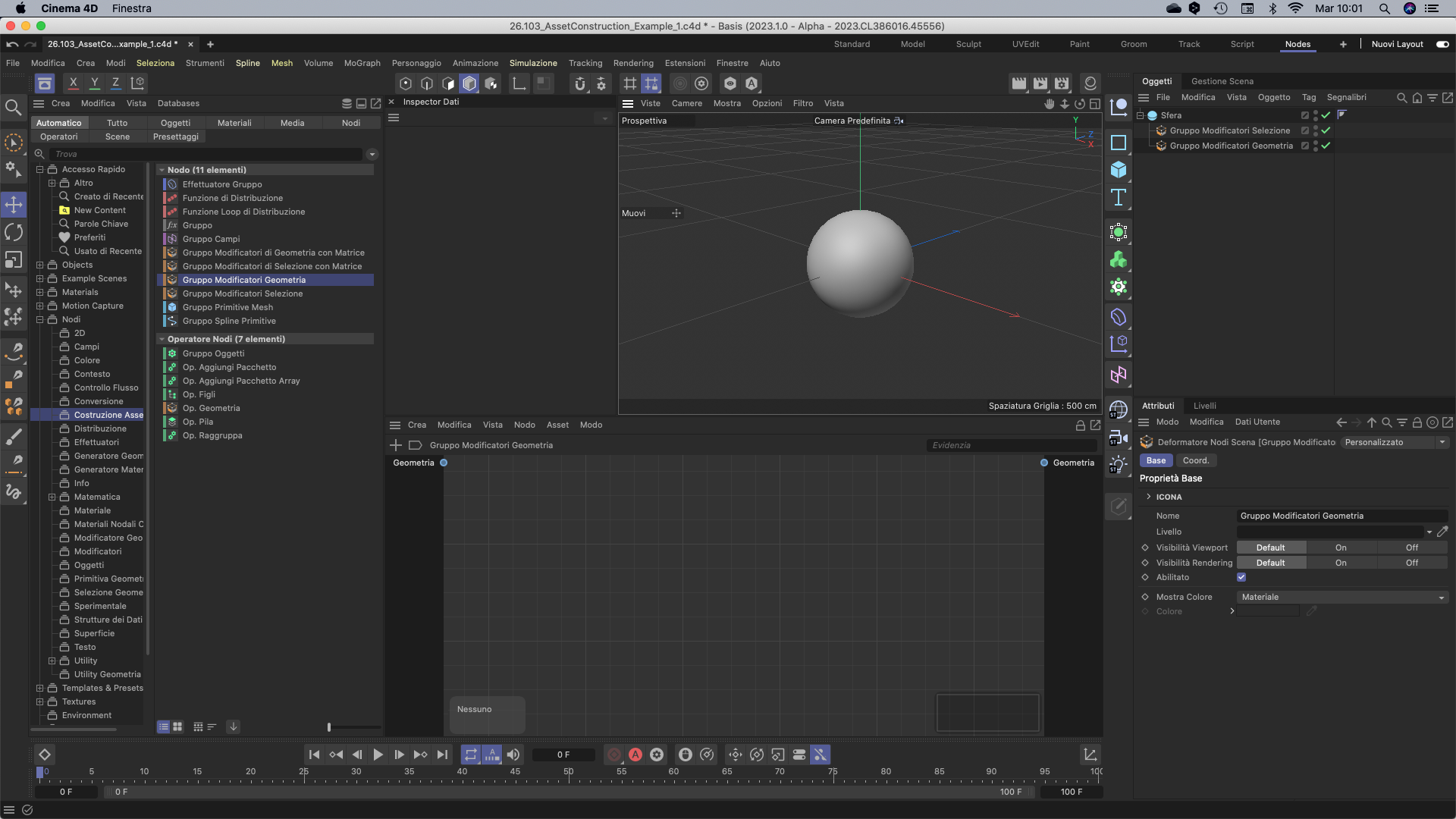Click the add node plus icon

(x=395, y=445)
